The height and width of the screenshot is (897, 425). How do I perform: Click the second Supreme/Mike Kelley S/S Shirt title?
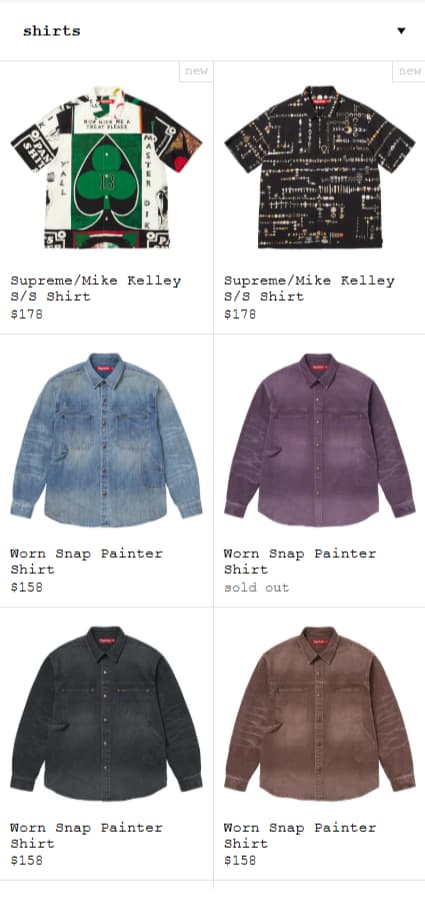pyautogui.click(x=309, y=288)
